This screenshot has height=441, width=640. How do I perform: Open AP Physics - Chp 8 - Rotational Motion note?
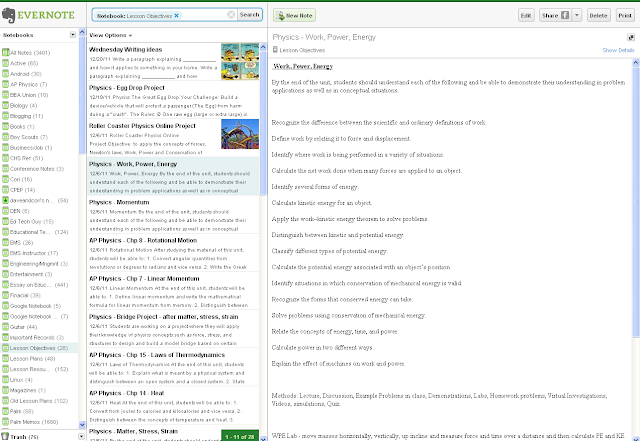coord(173,253)
